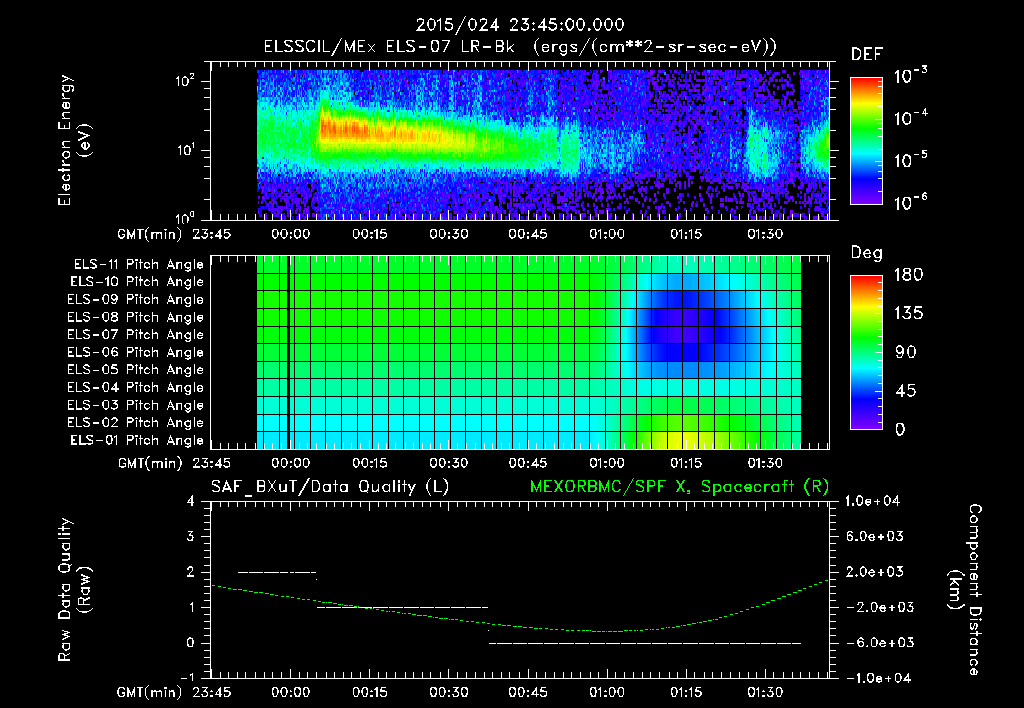
Task: Click the data quality line segment at level 1
Action: click(x=402, y=607)
